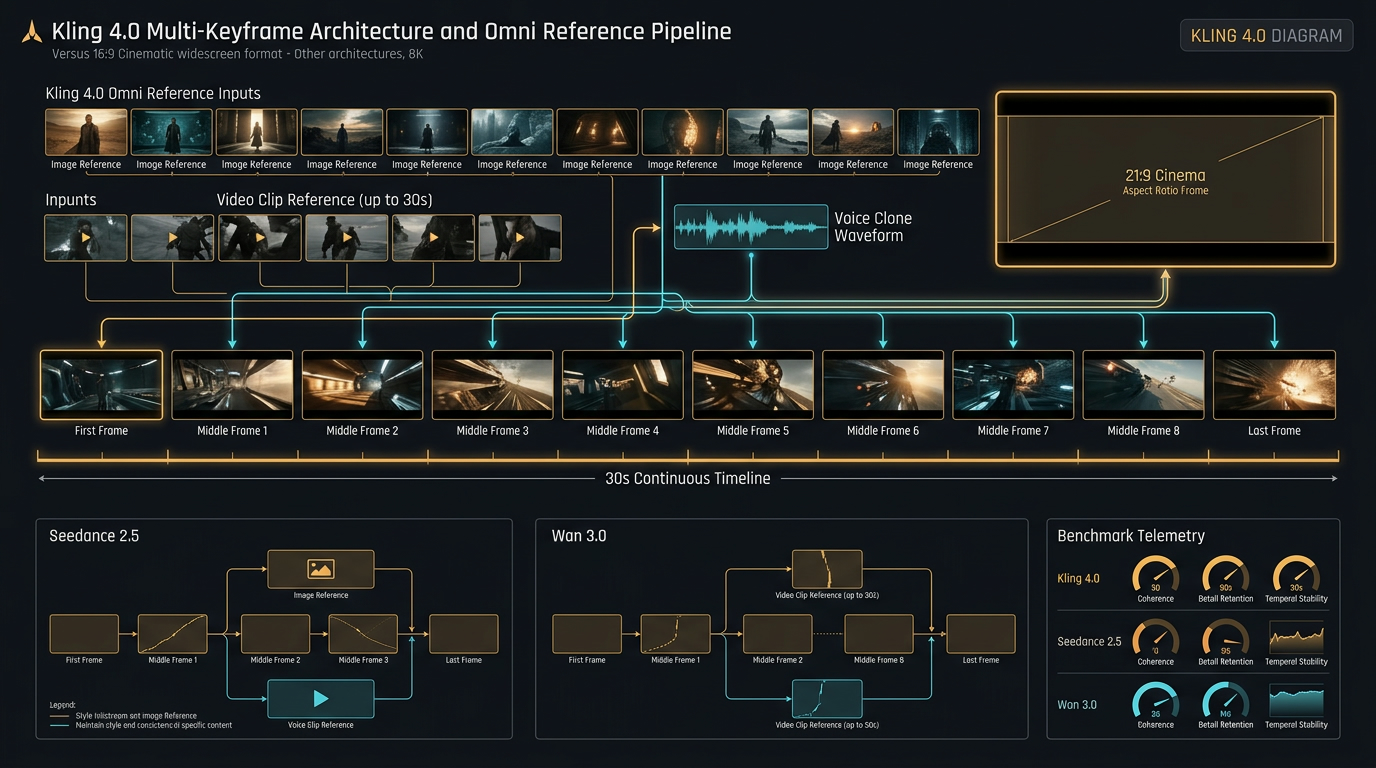Select the Kling 4.0 Temporal Stability gauge
Image resolution: width=1376 pixels, height=768 pixels.
click(1296, 574)
